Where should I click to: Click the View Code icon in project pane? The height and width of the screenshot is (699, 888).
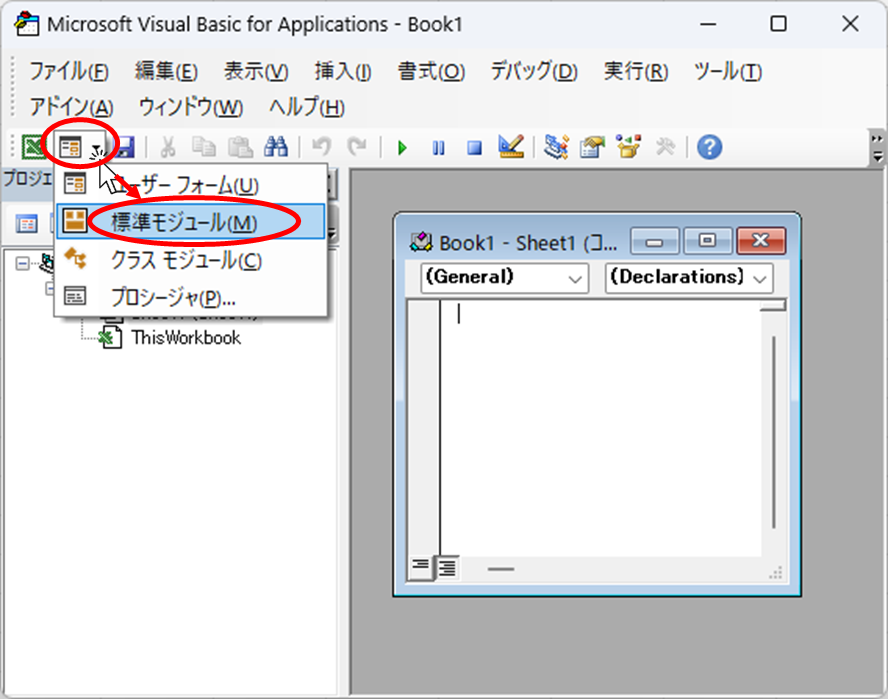[26, 224]
